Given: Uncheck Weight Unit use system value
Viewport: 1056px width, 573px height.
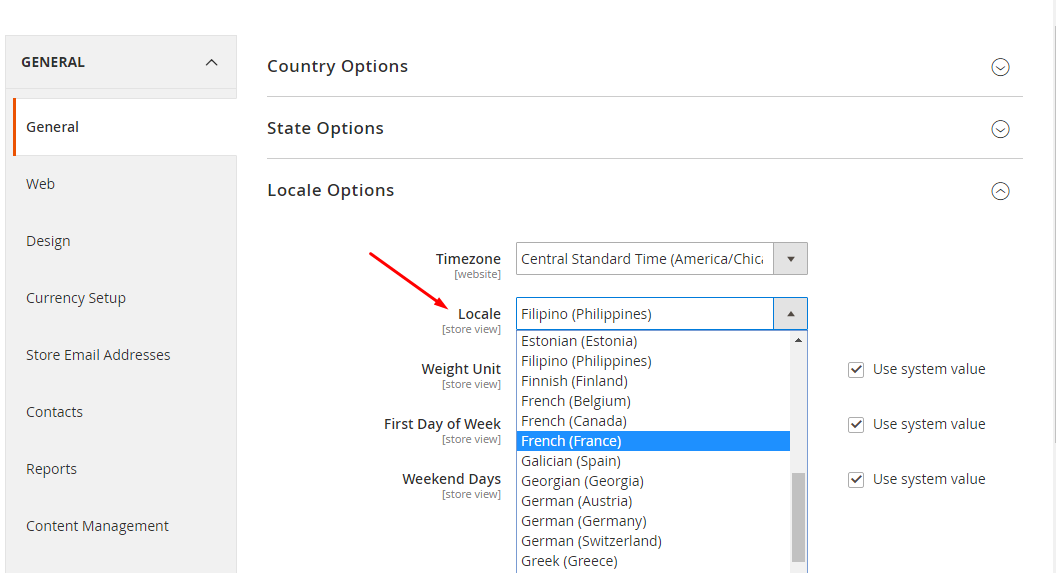Looking at the screenshot, I should [x=856, y=369].
